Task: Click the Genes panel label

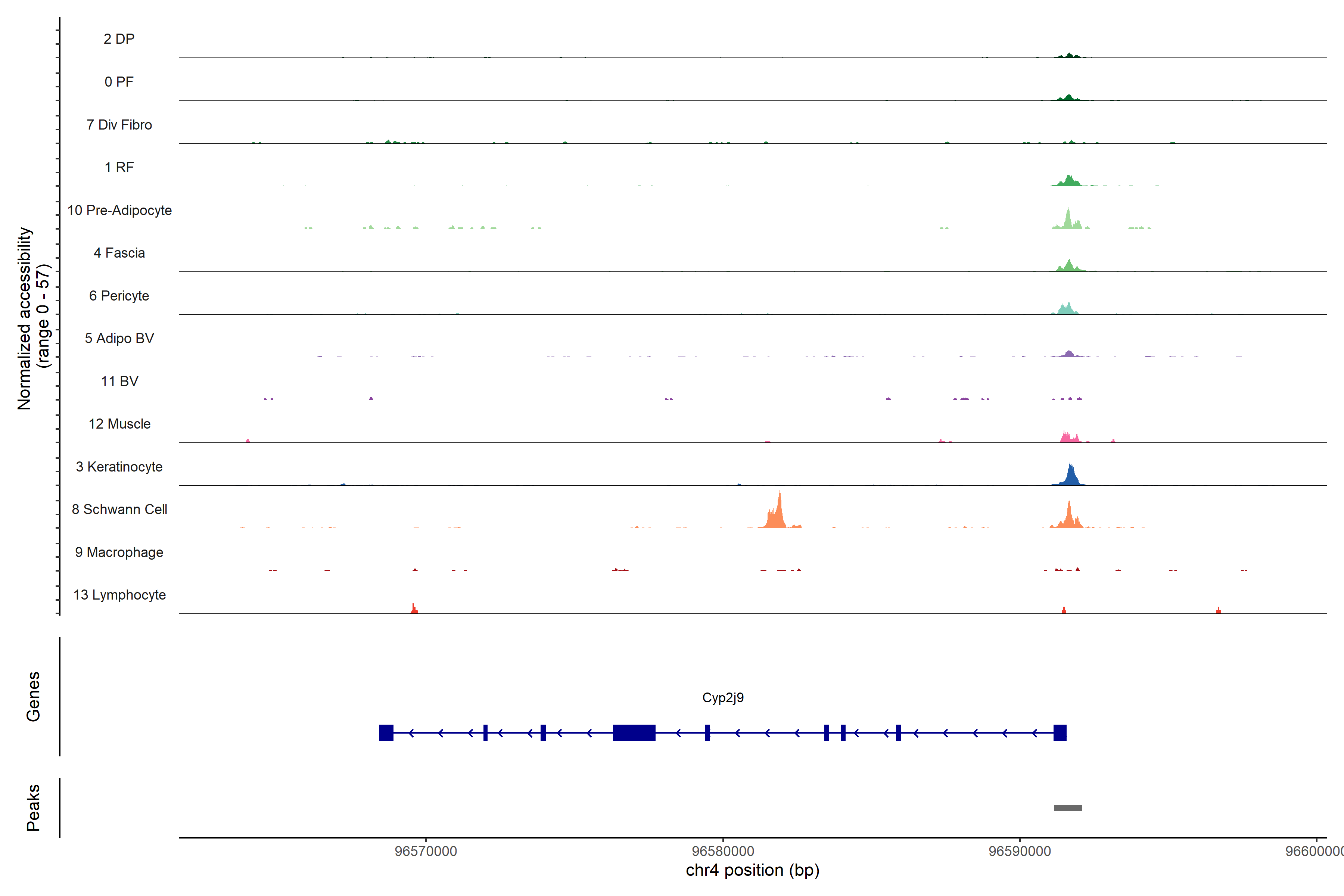Action: coord(33,696)
